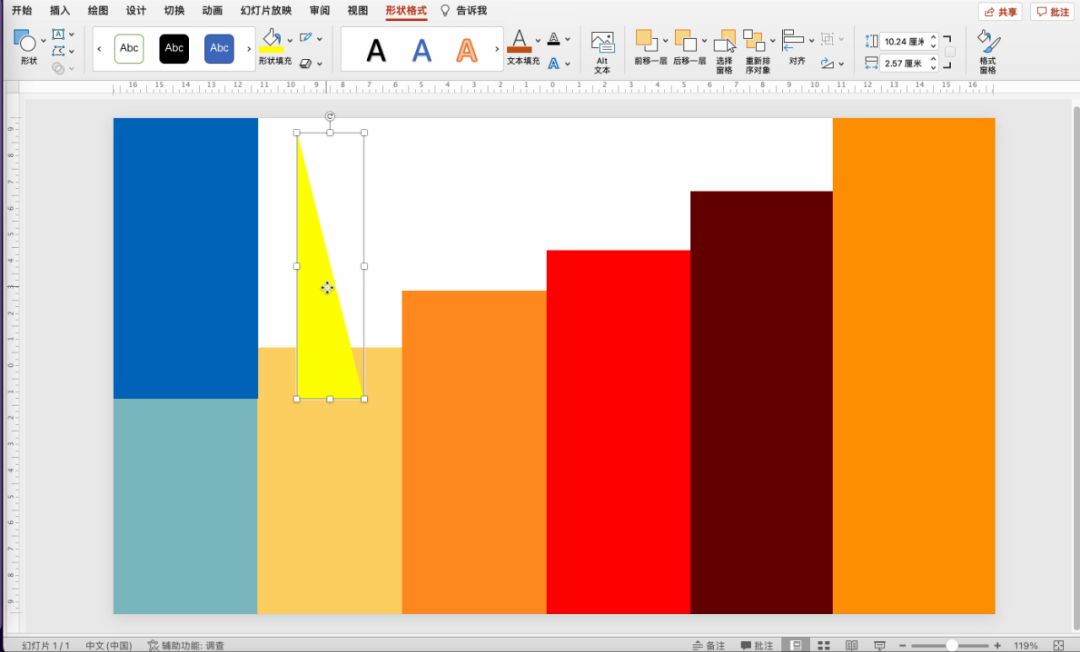Switch to 绘图 tab

pos(98,10)
